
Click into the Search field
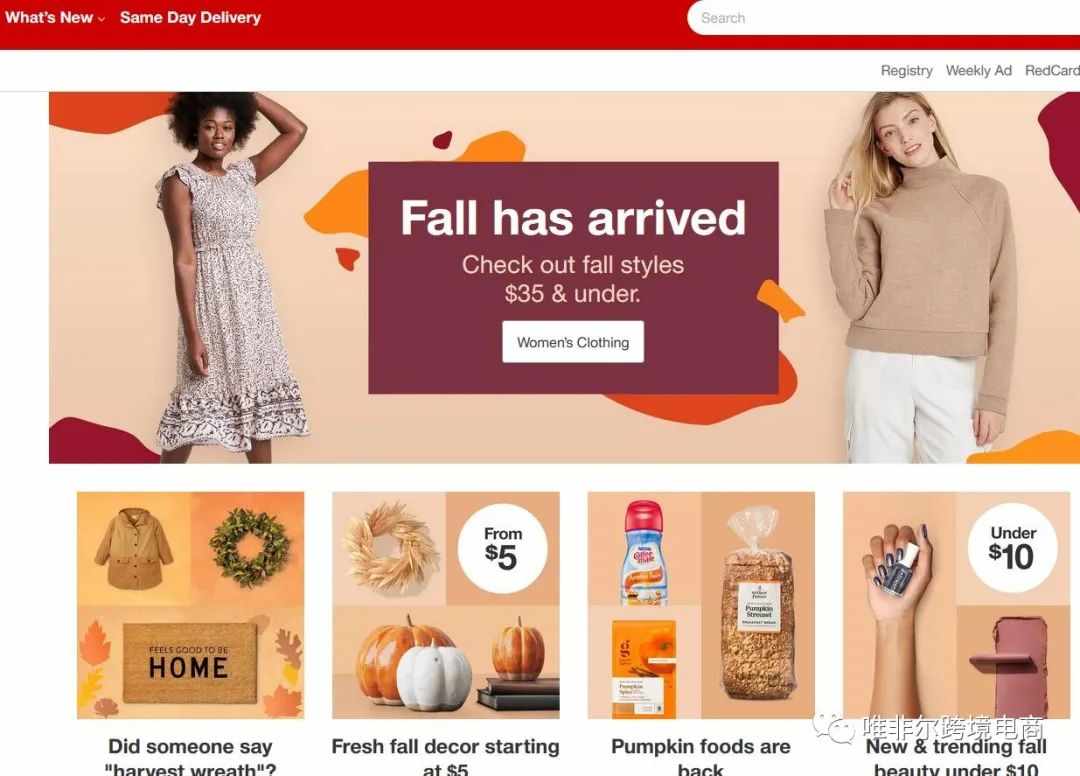click(884, 18)
